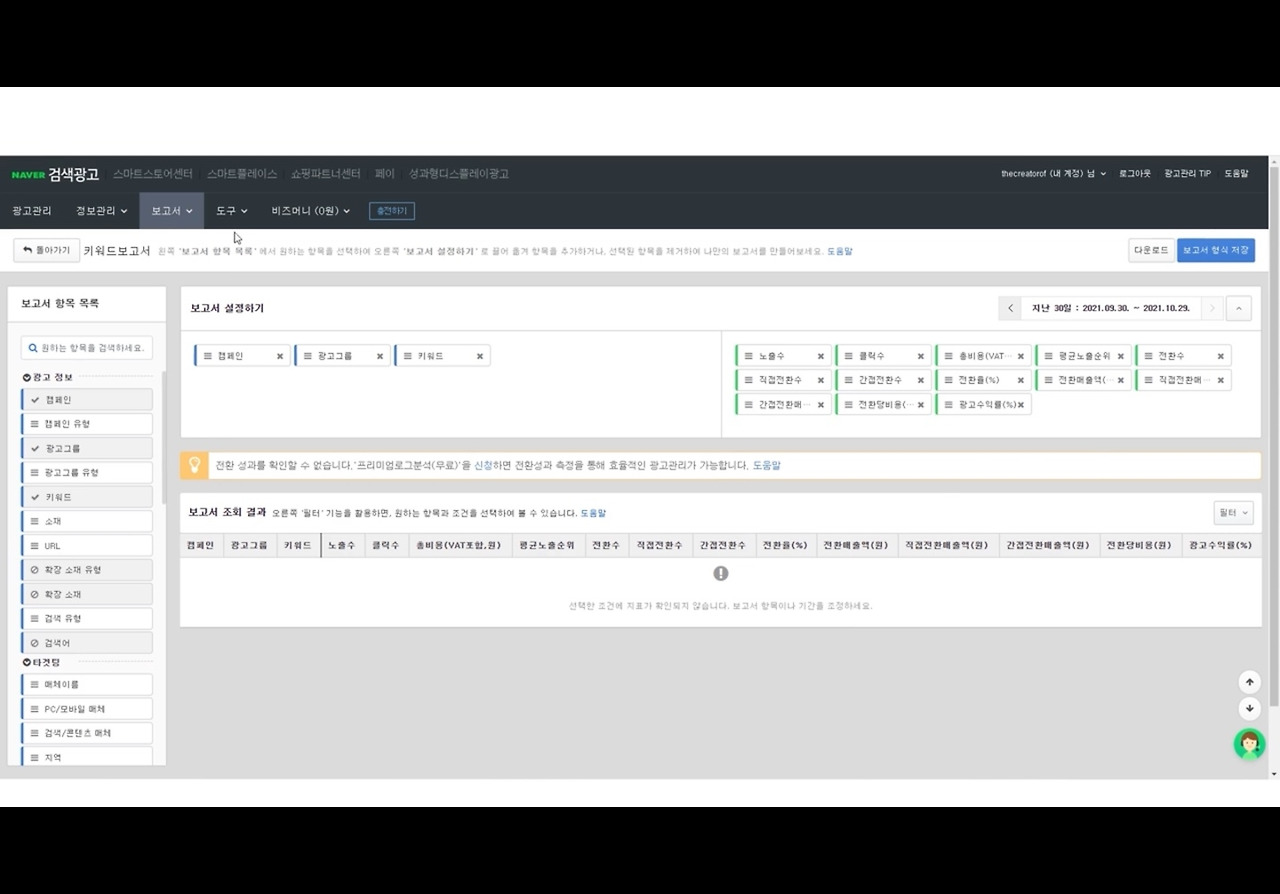The image size is (1280, 894).
Task: Click the scroll-to-top round arrow button
Action: pyautogui.click(x=1249, y=682)
